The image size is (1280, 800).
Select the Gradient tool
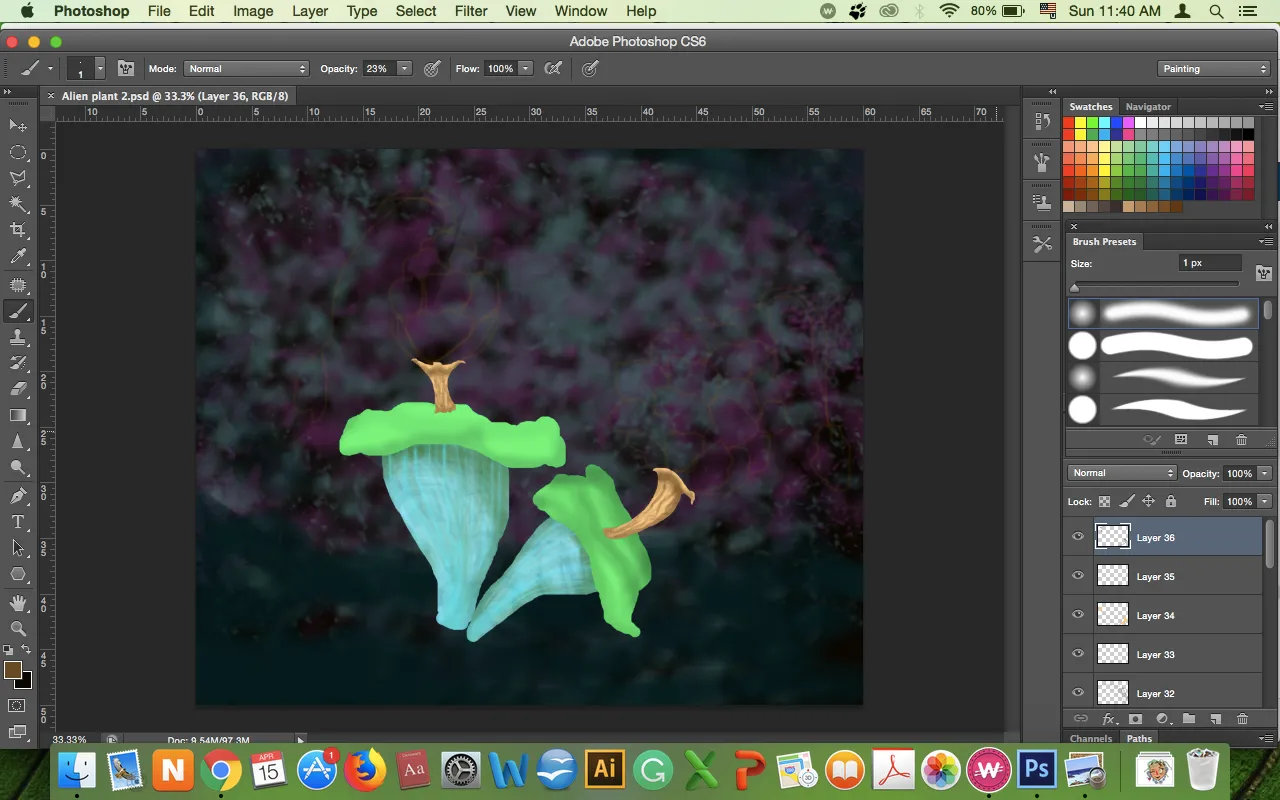pos(18,415)
